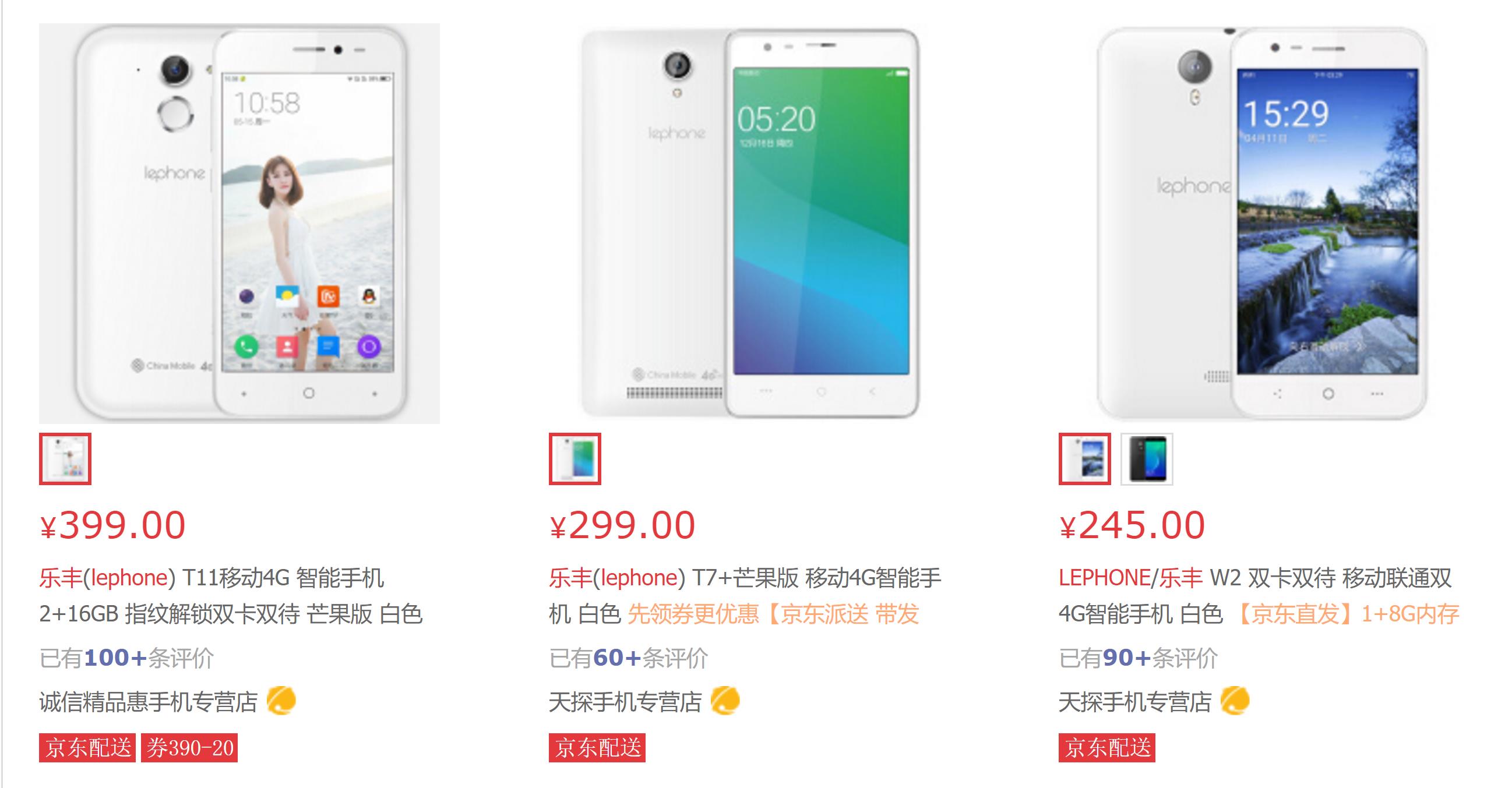Switch to the black W2 color thumbnail

tap(1147, 459)
